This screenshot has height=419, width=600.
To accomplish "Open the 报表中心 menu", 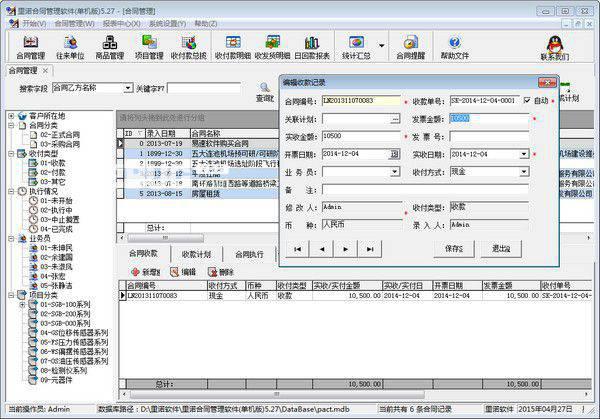I will point(121,24).
